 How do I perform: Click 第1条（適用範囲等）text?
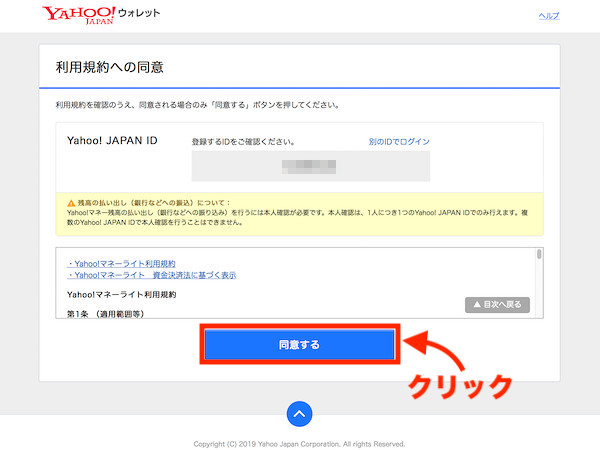[106, 314]
